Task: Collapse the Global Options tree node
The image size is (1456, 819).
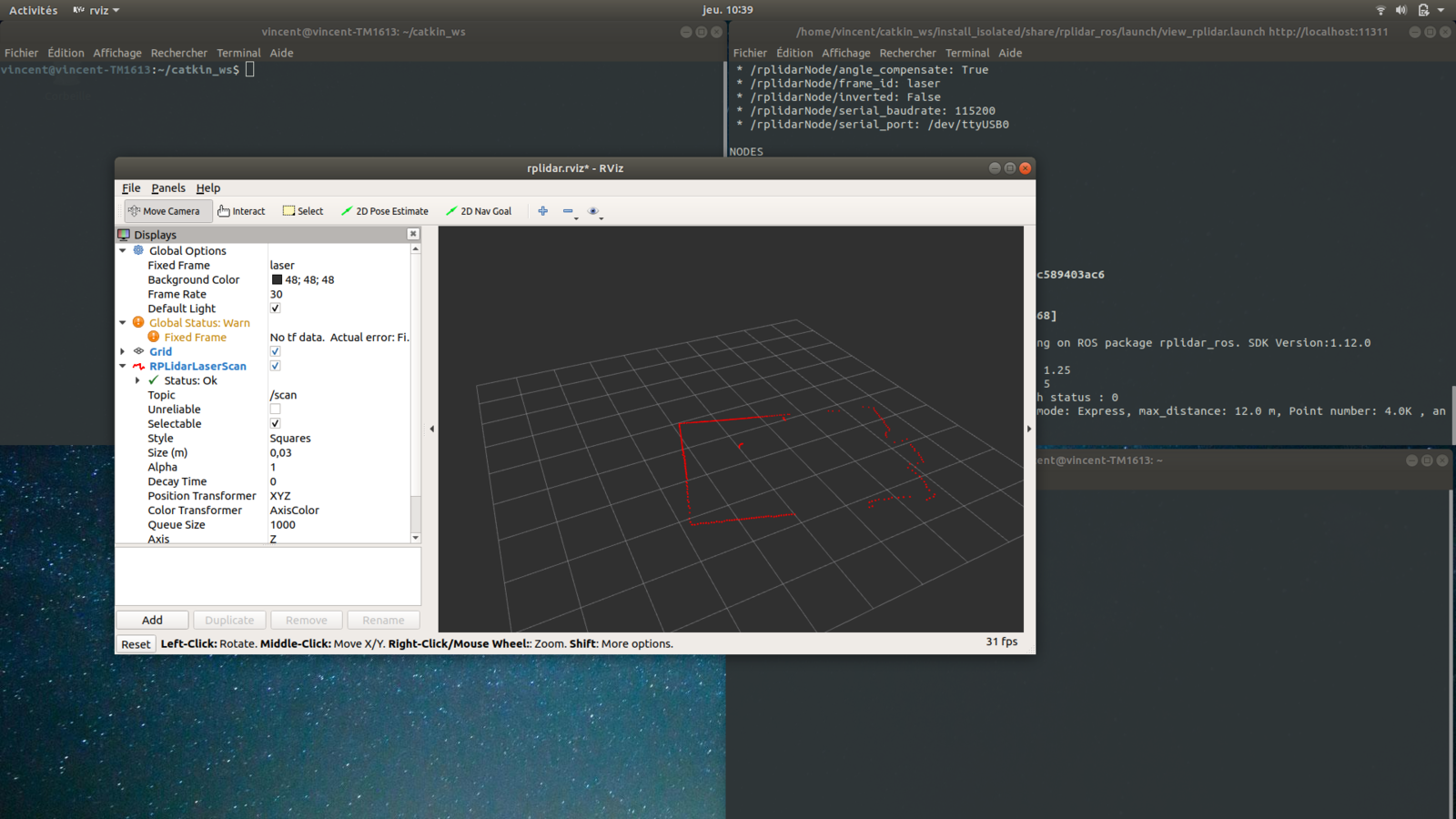Action: click(x=123, y=250)
